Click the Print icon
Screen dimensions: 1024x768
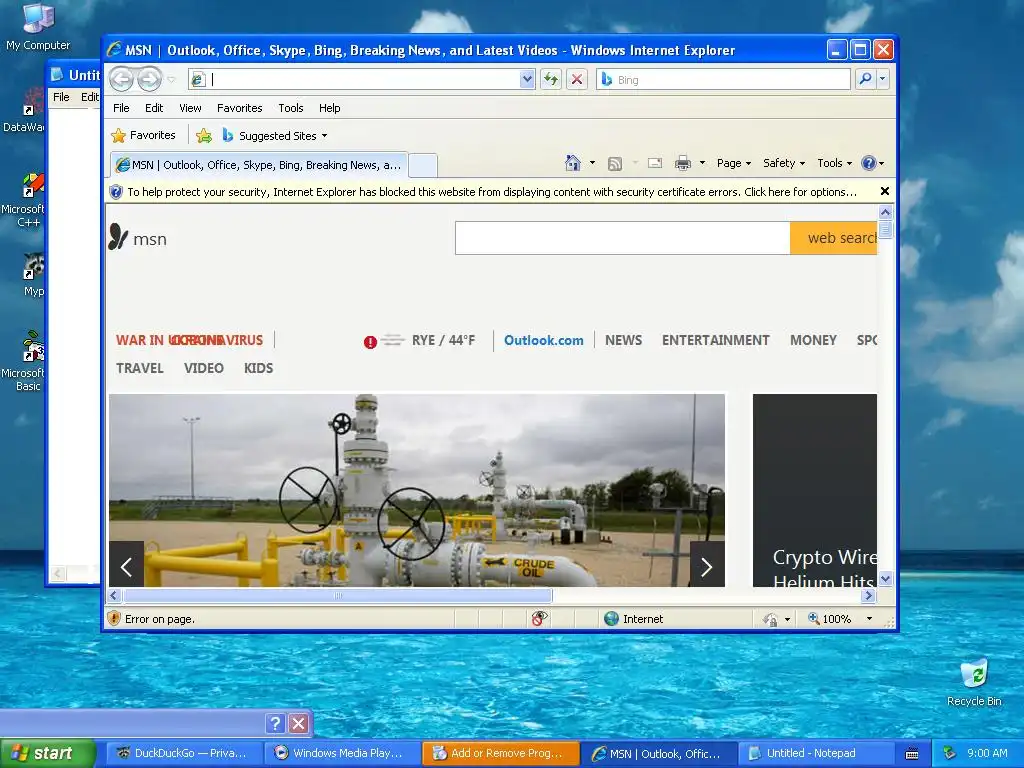pyautogui.click(x=683, y=163)
